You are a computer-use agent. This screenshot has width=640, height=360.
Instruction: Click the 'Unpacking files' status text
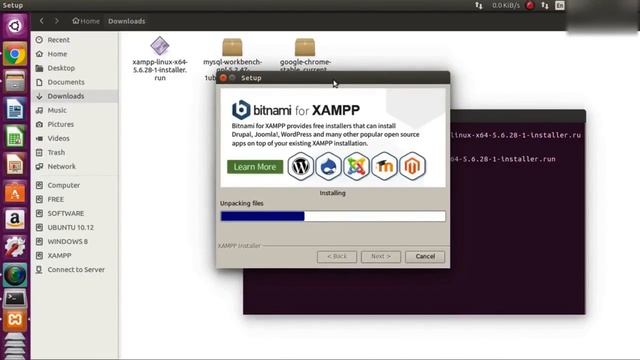coord(242,203)
